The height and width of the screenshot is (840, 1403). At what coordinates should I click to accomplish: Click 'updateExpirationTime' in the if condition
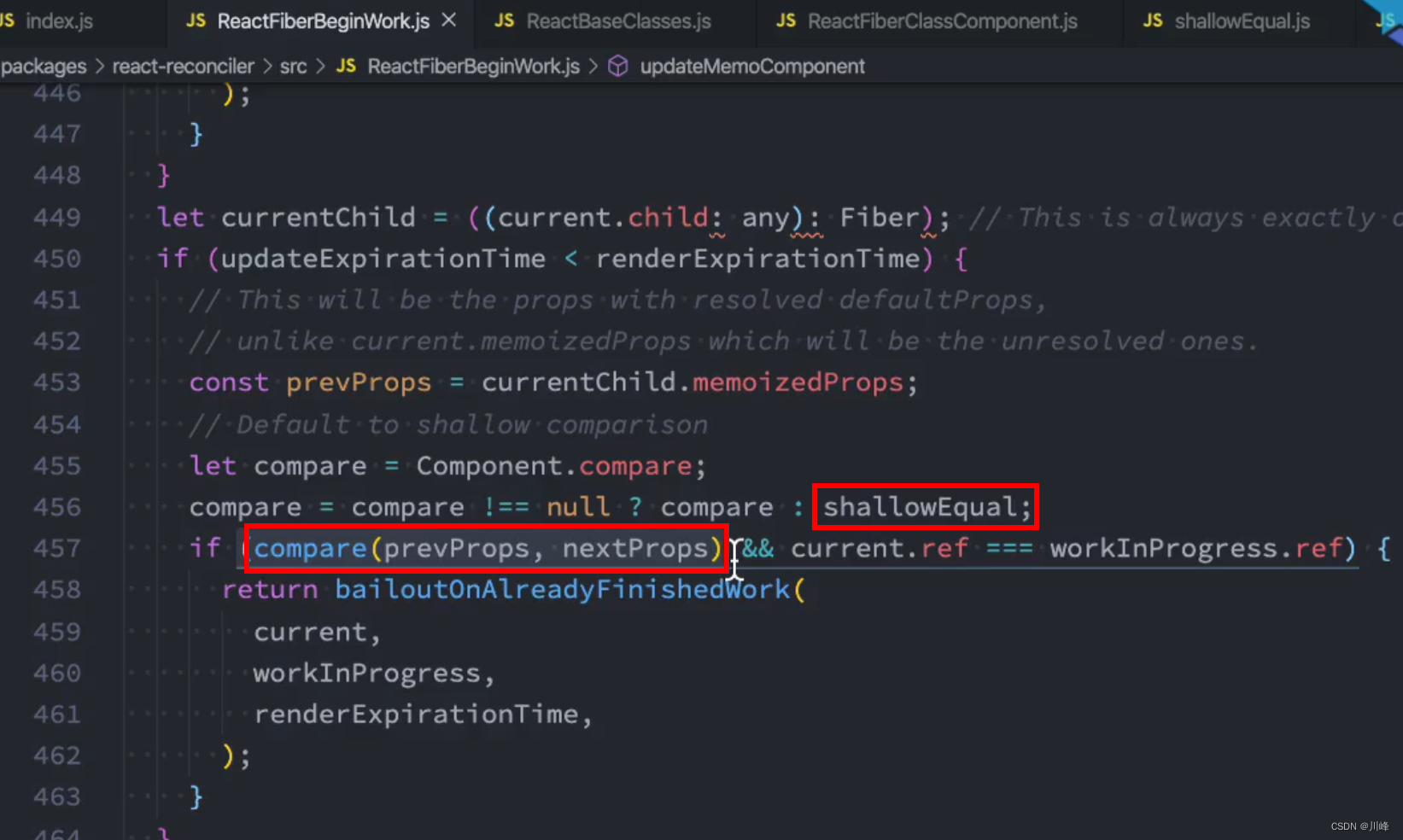[x=383, y=259]
